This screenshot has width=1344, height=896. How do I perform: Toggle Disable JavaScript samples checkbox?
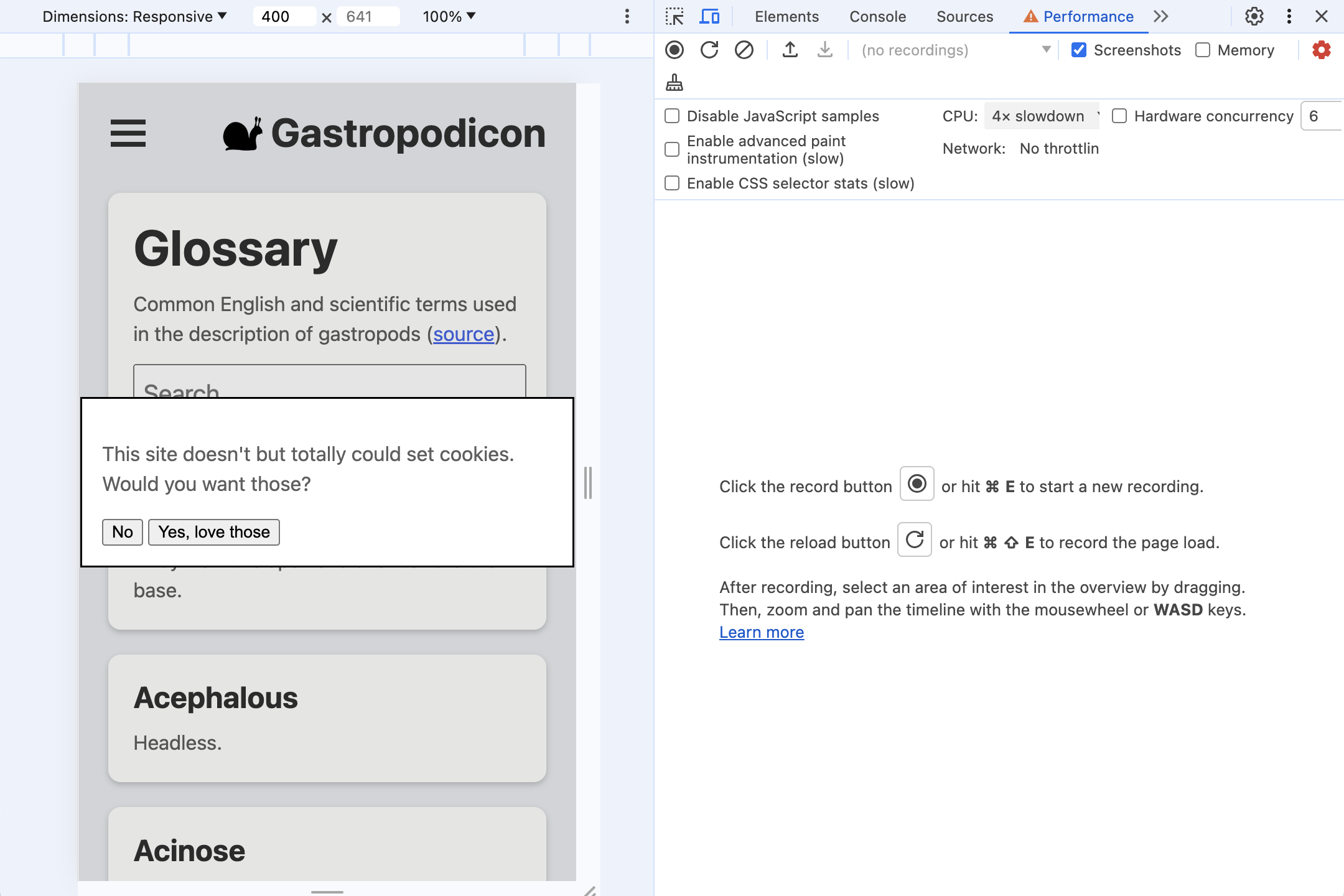pyautogui.click(x=672, y=115)
